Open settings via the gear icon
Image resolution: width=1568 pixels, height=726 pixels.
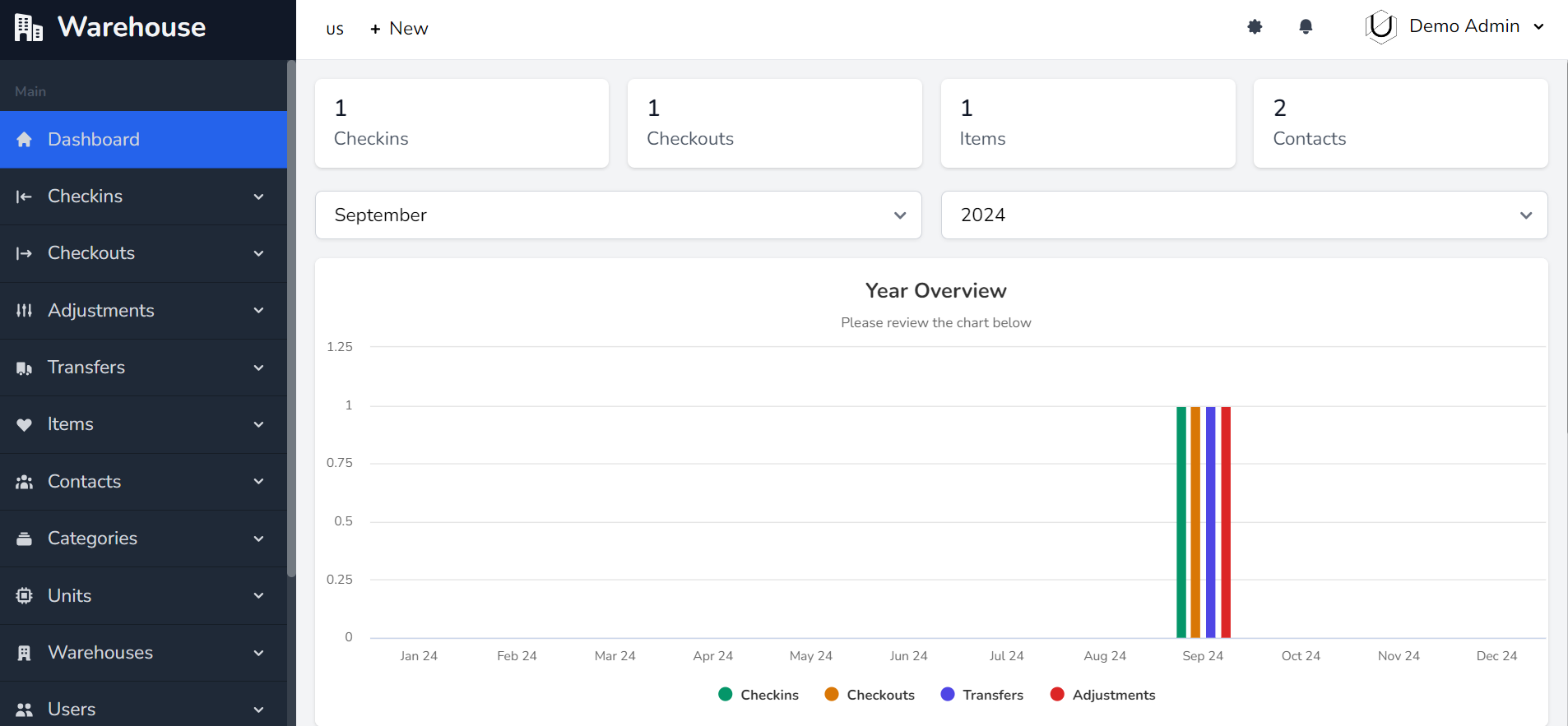(1255, 27)
